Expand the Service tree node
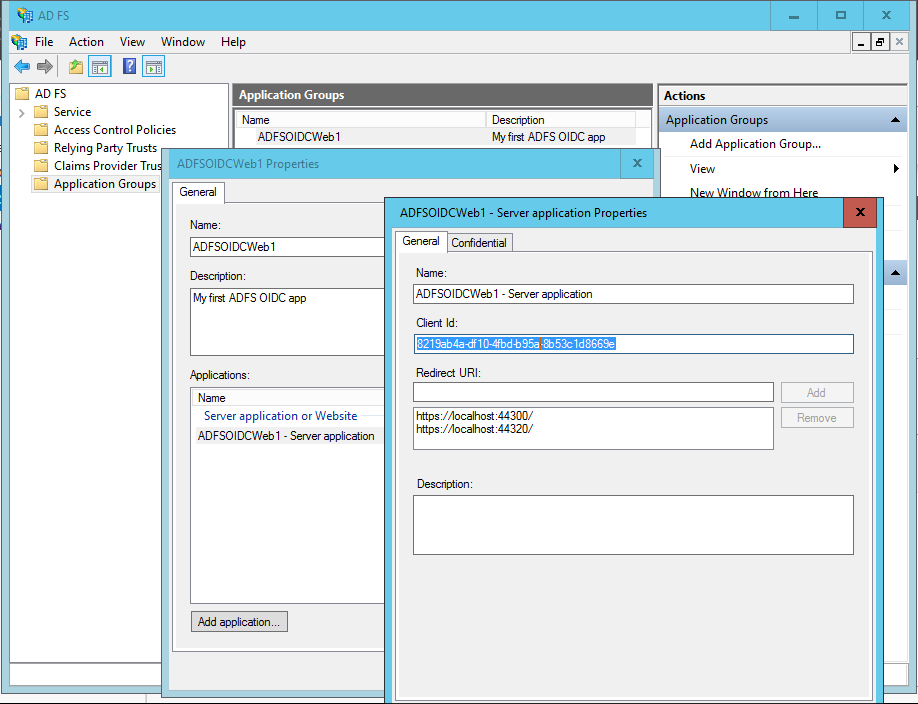This screenshot has width=918, height=704. pyautogui.click(x=22, y=112)
